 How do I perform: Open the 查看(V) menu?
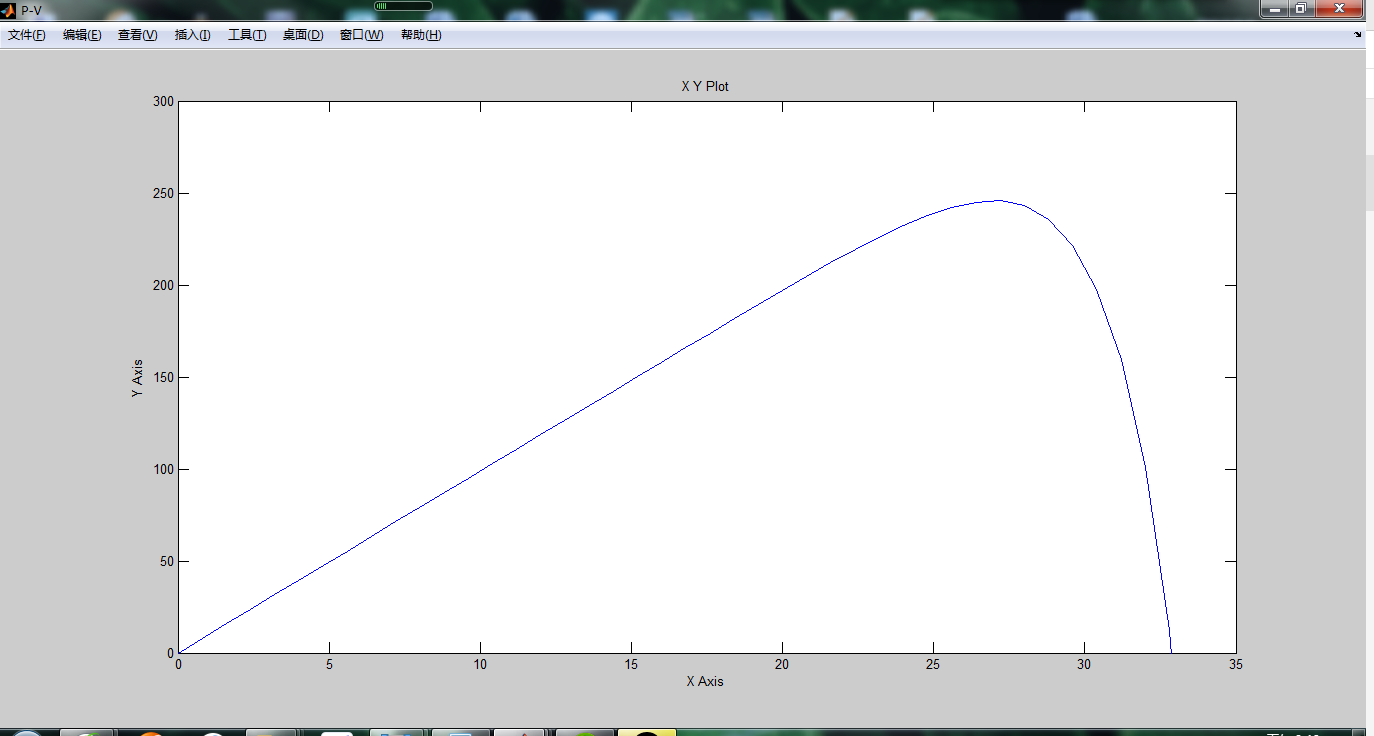tap(136, 34)
